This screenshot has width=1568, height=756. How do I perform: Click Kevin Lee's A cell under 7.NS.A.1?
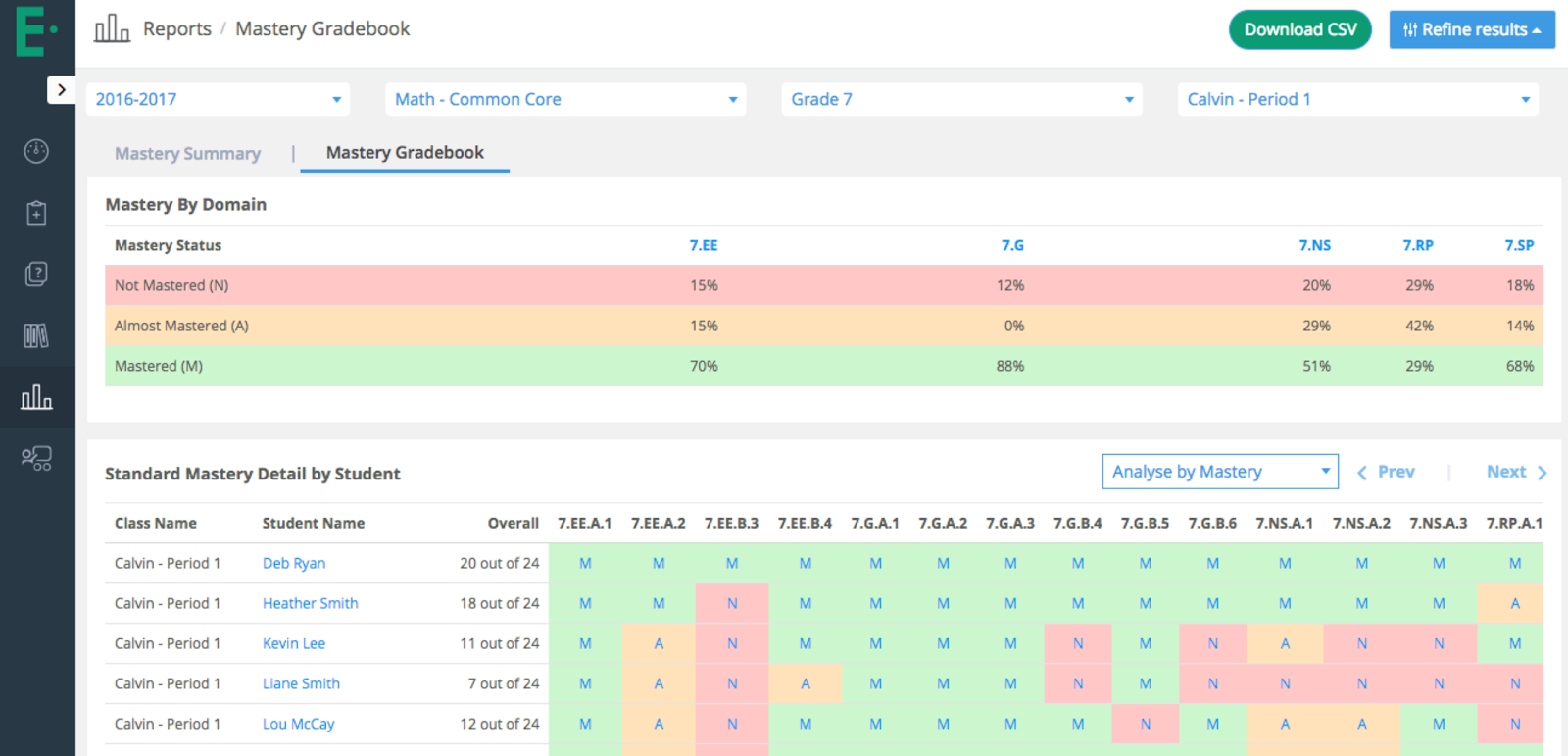coord(1285,643)
